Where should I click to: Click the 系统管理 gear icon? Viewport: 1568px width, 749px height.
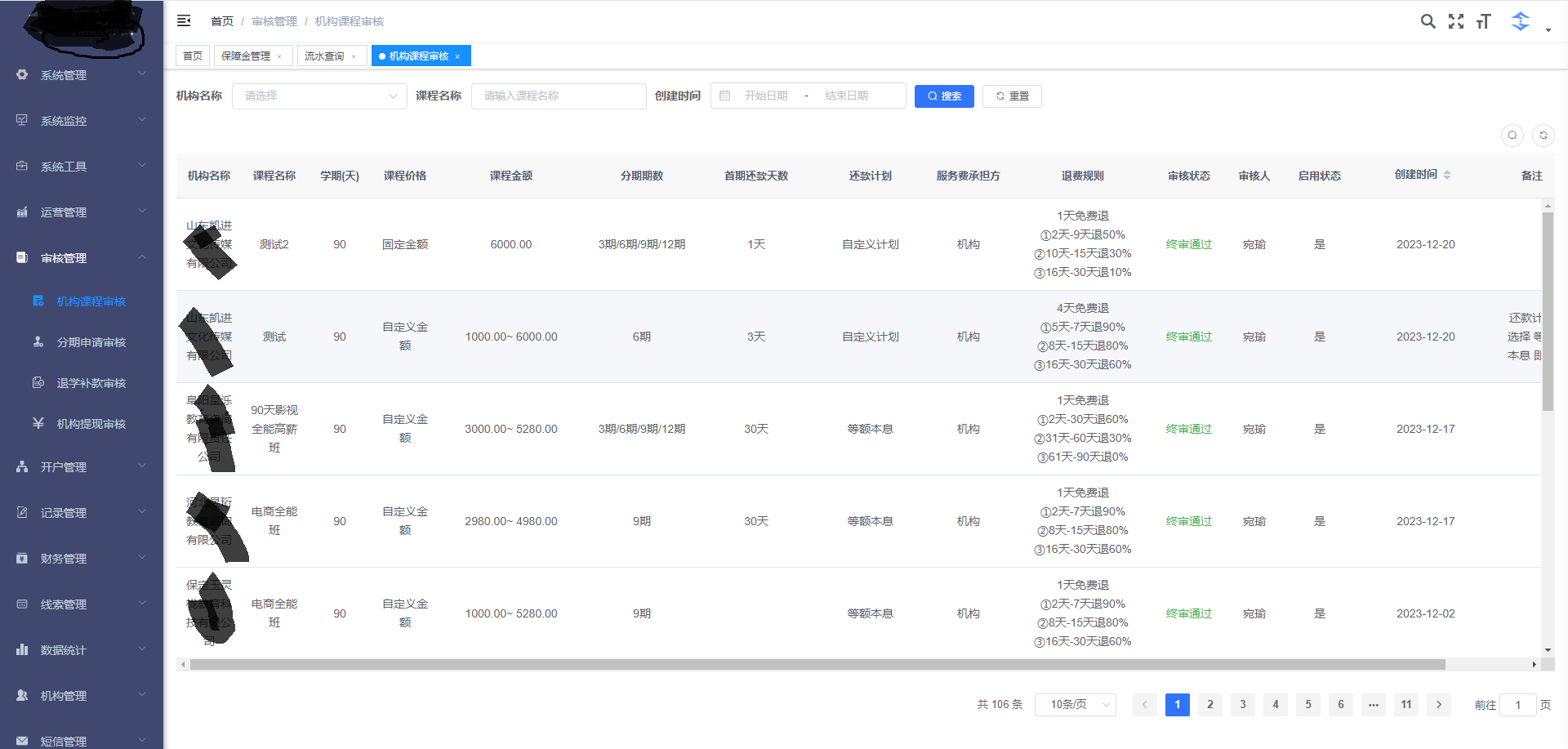(x=22, y=74)
